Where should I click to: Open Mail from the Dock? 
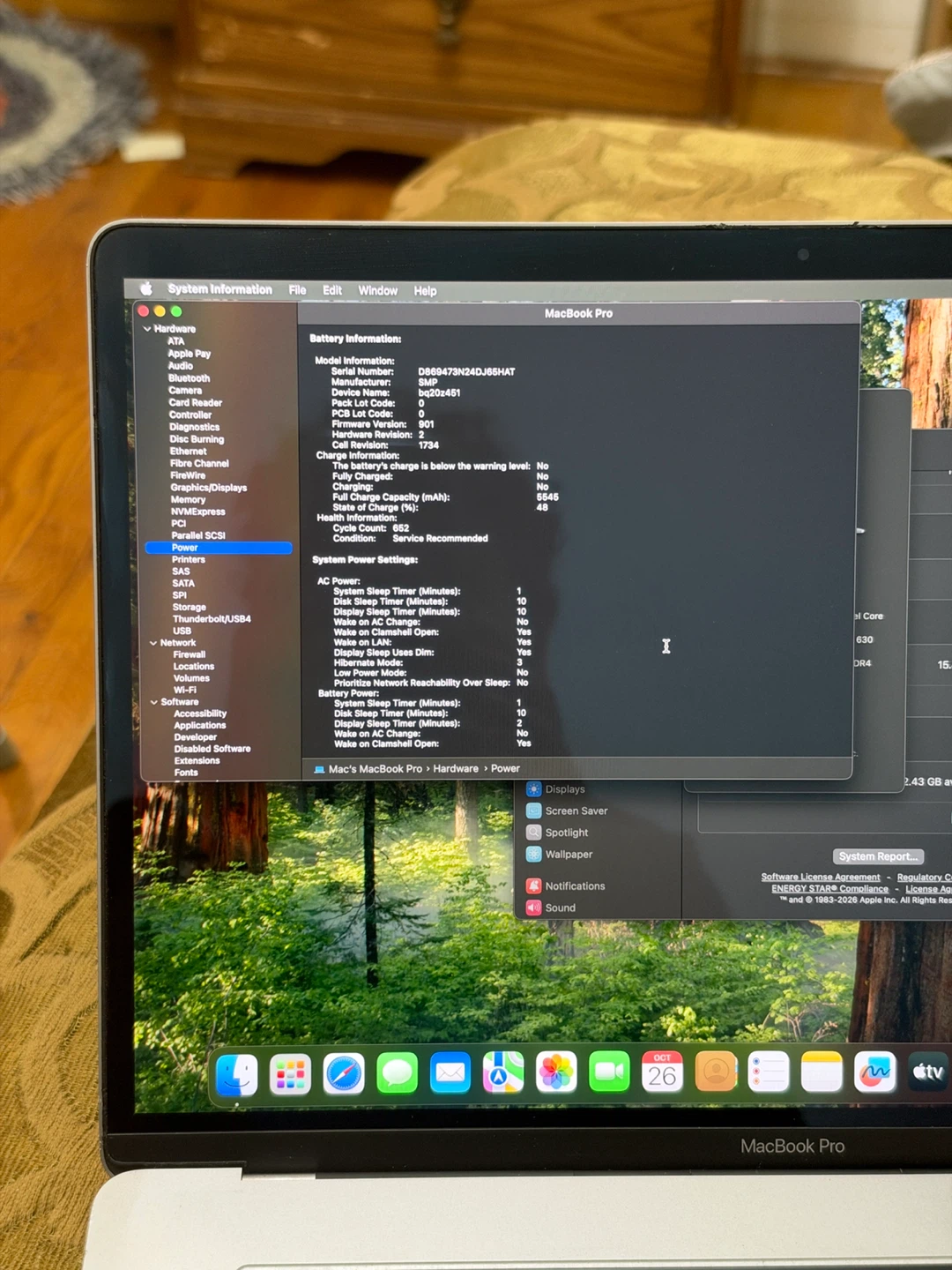[450, 1073]
